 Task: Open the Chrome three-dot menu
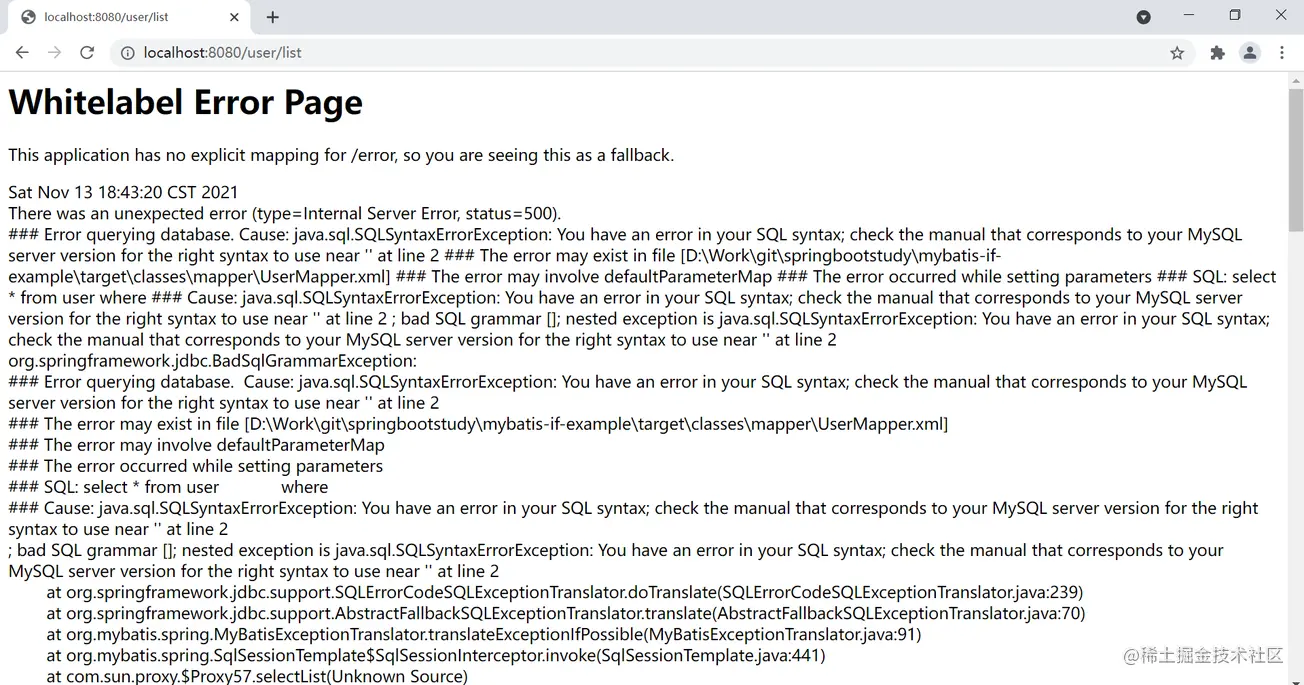[x=1282, y=53]
